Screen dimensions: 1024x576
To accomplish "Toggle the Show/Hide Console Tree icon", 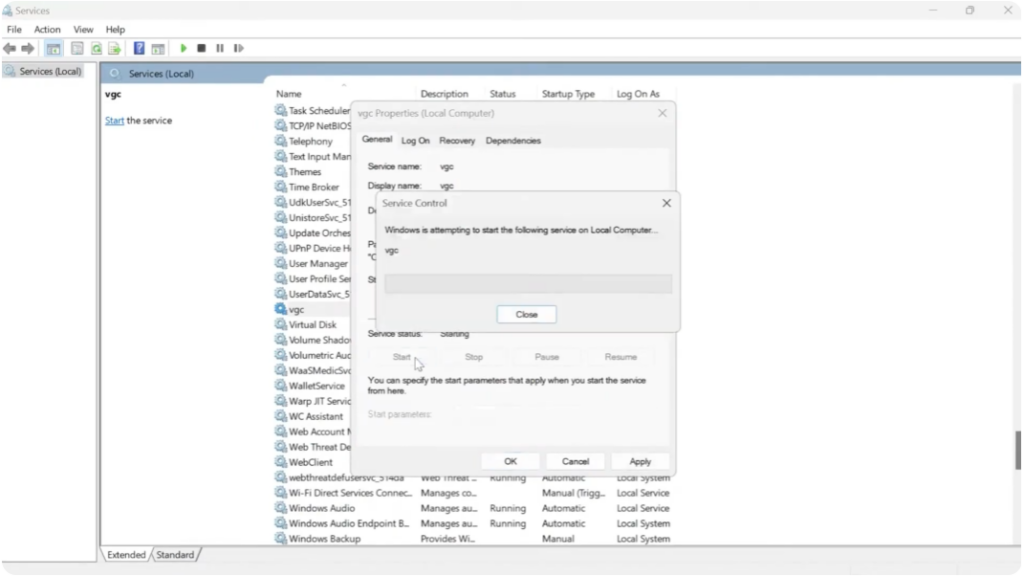I will click(x=53, y=48).
